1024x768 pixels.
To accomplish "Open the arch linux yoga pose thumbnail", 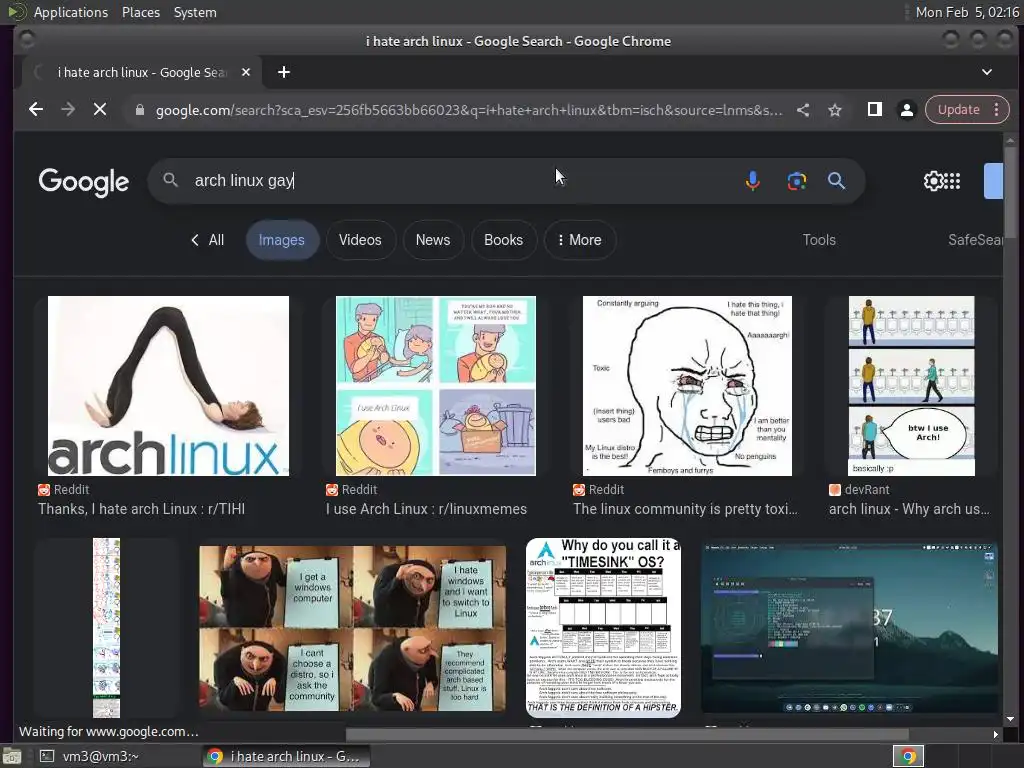I will (168, 386).
